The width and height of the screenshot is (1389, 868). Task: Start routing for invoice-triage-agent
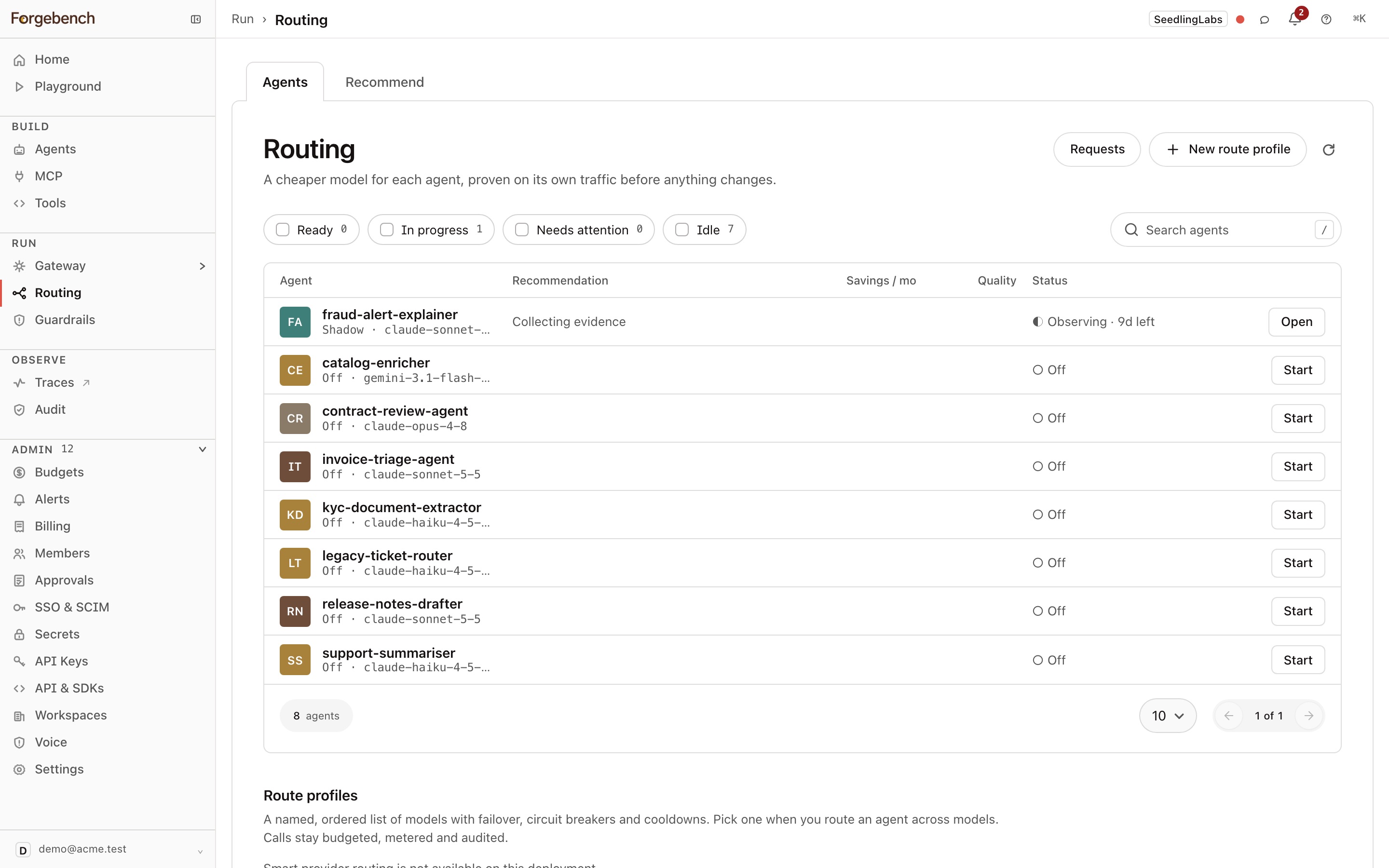[1298, 466]
